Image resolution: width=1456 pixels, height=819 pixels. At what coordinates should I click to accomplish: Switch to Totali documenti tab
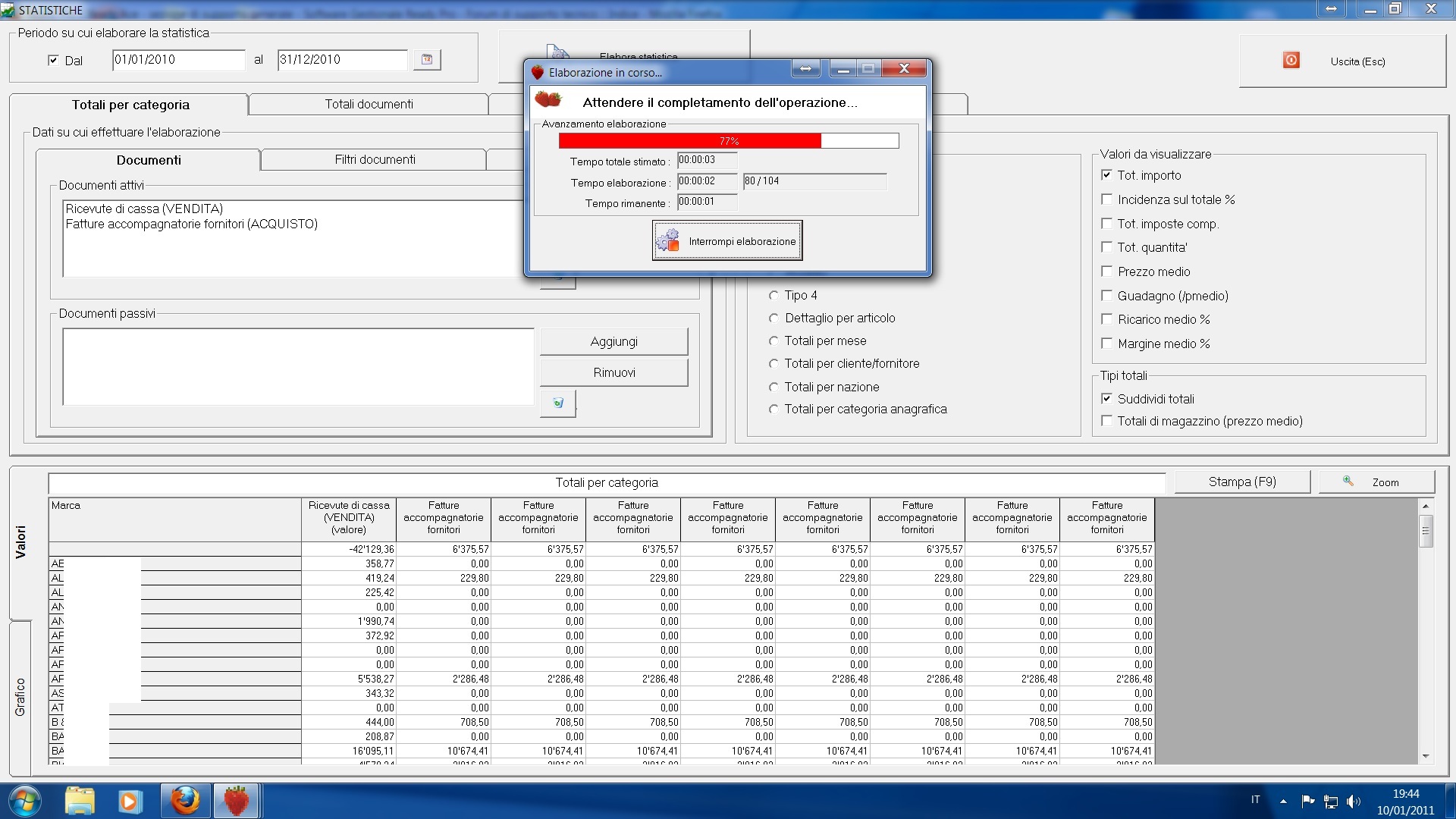(369, 104)
